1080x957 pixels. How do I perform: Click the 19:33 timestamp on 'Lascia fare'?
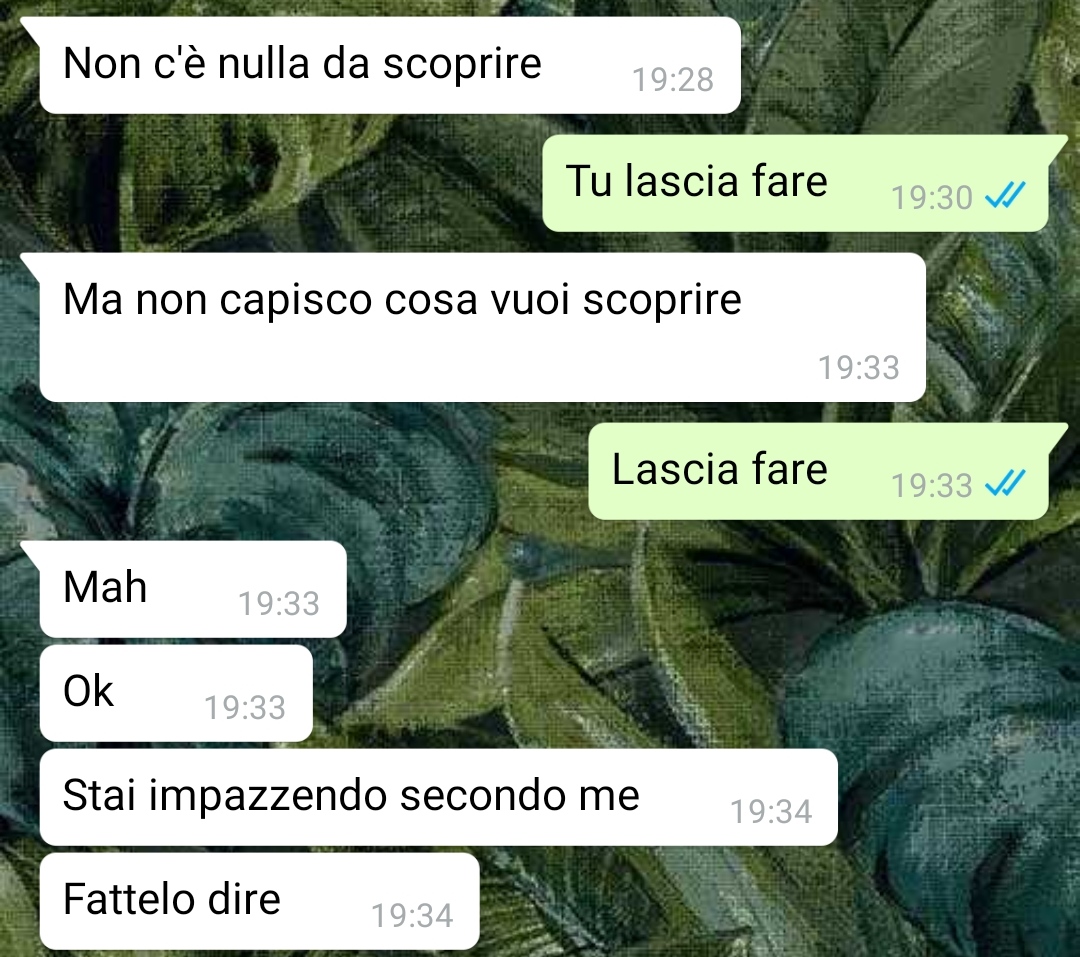(x=931, y=485)
